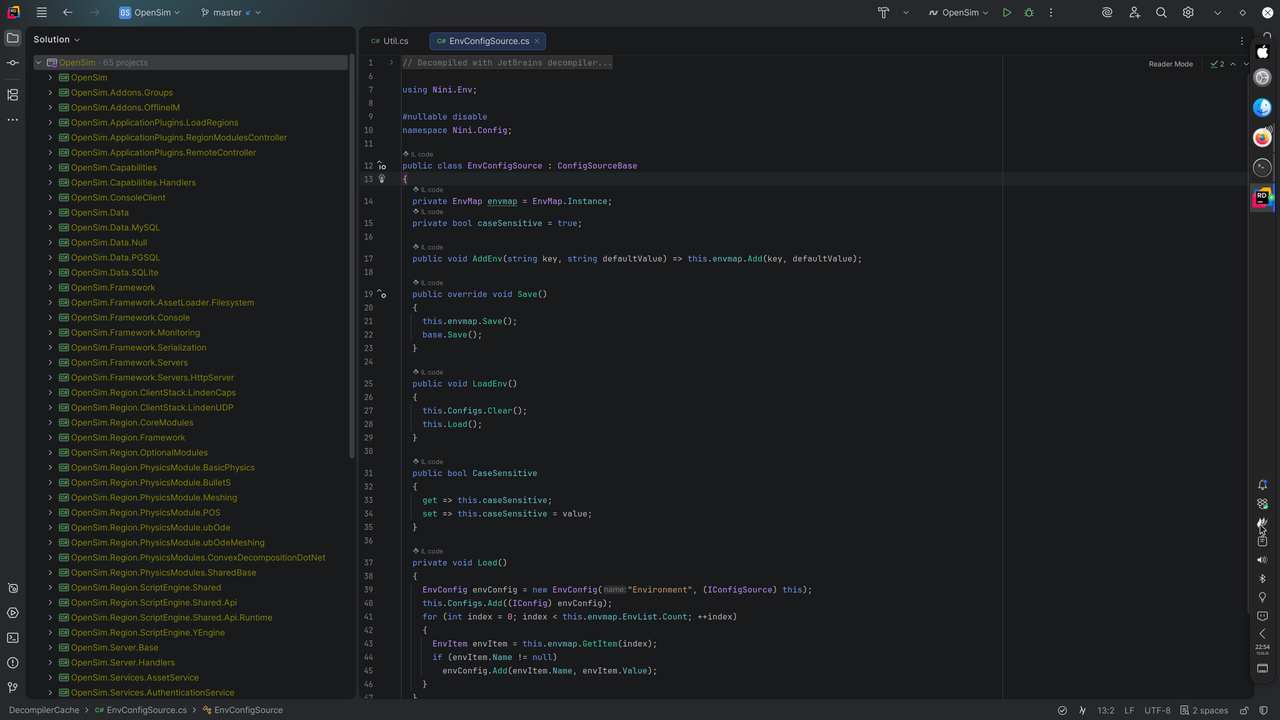Select OpenSim.Region.CoreModules in tree

(x=132, y=422)
